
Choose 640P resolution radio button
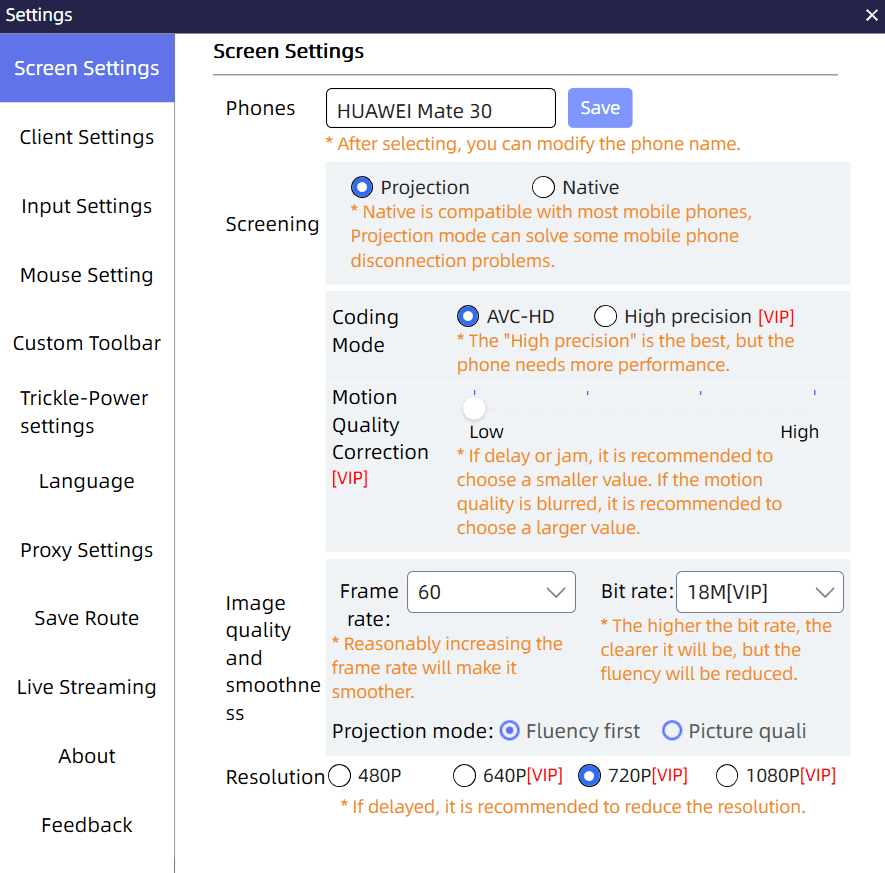pos(464,775)
